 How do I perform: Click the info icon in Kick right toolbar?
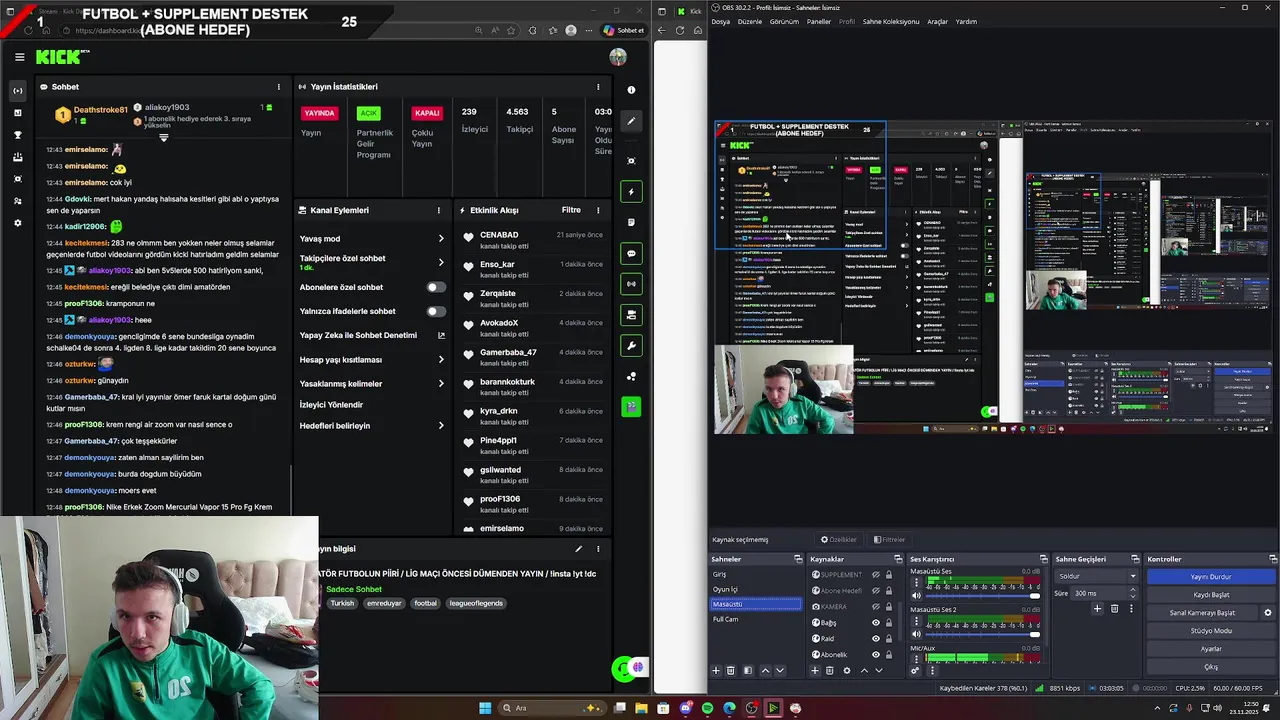click(x=631, y=90)
